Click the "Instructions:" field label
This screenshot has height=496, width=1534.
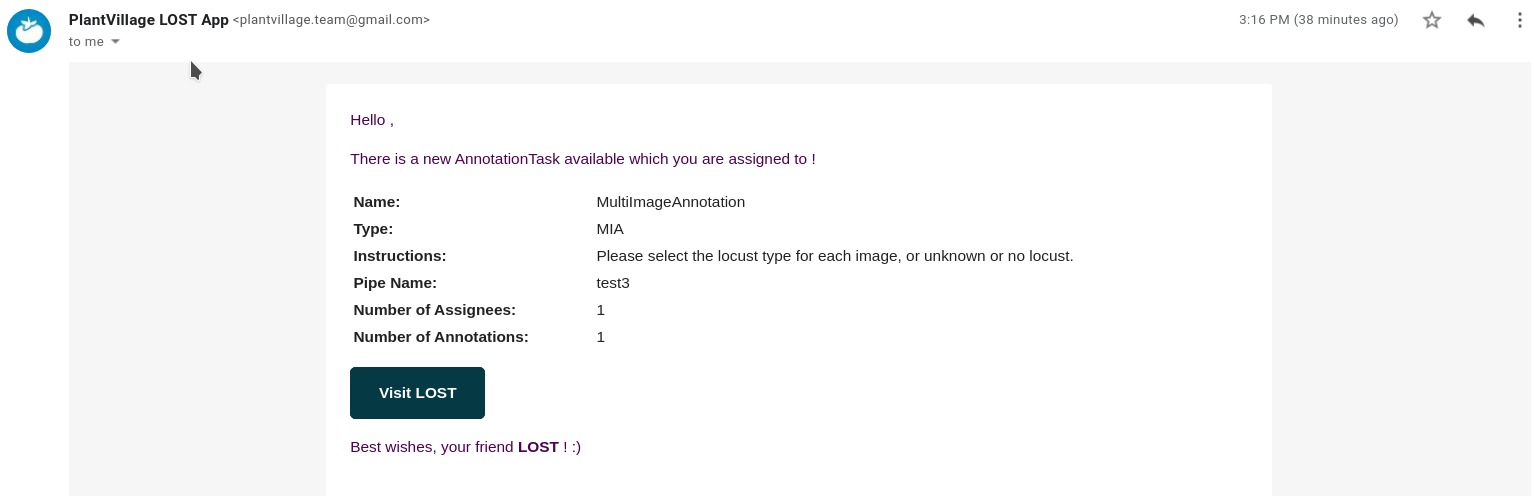(399, 256)
